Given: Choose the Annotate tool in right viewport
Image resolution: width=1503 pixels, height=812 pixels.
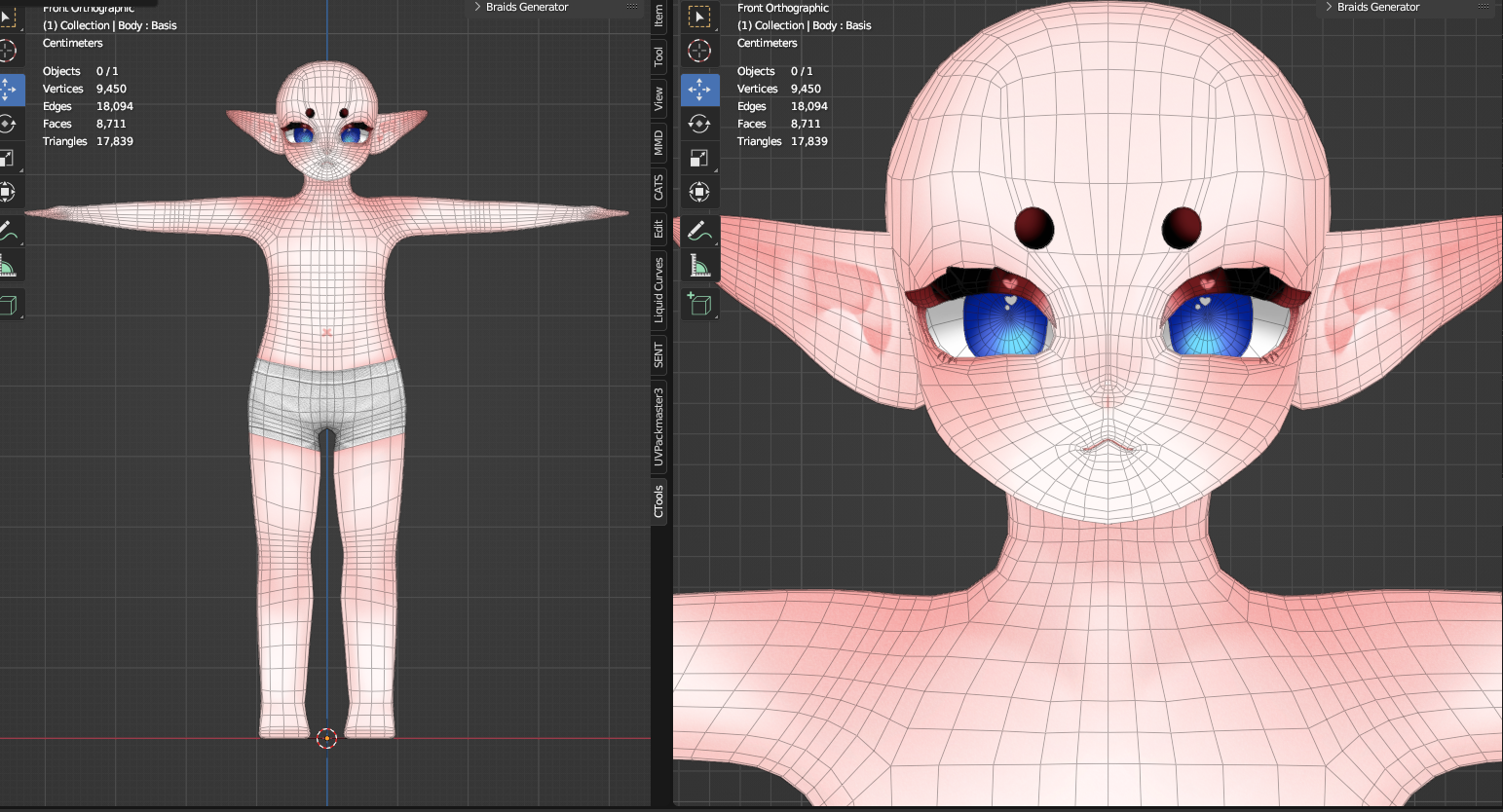Looking at the screenshot, I should (x=699, y=231).
